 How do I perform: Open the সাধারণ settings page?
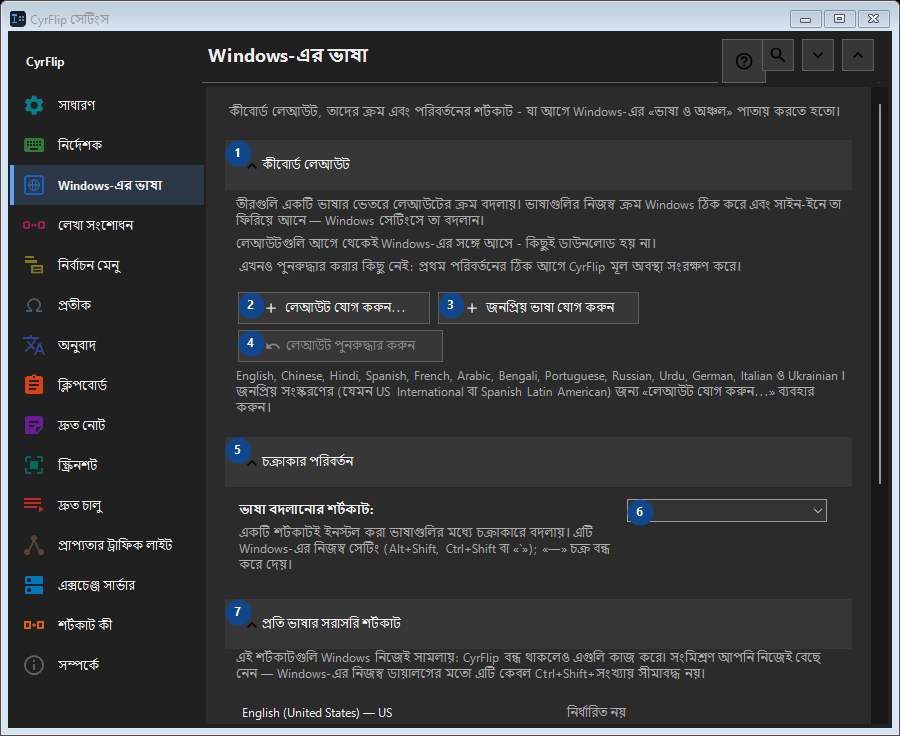107,105
